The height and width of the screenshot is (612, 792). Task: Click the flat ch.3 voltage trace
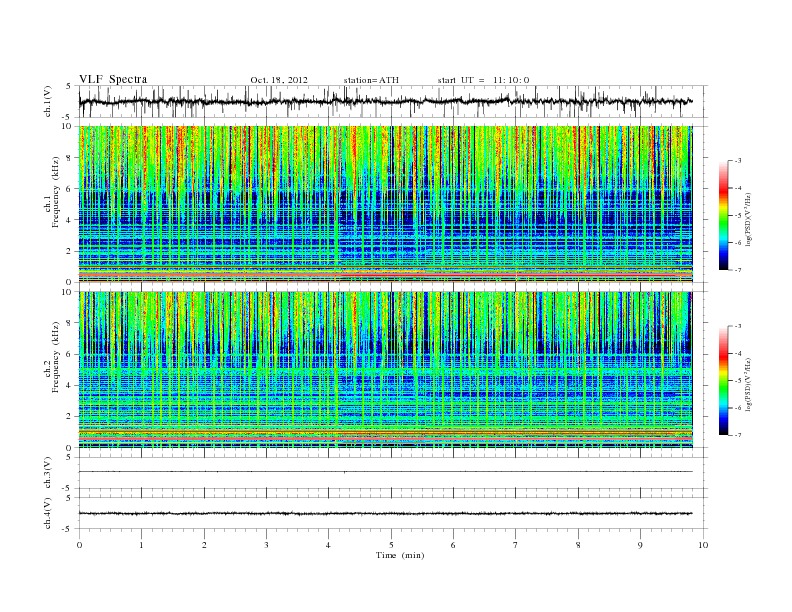[x=385, y=472]
